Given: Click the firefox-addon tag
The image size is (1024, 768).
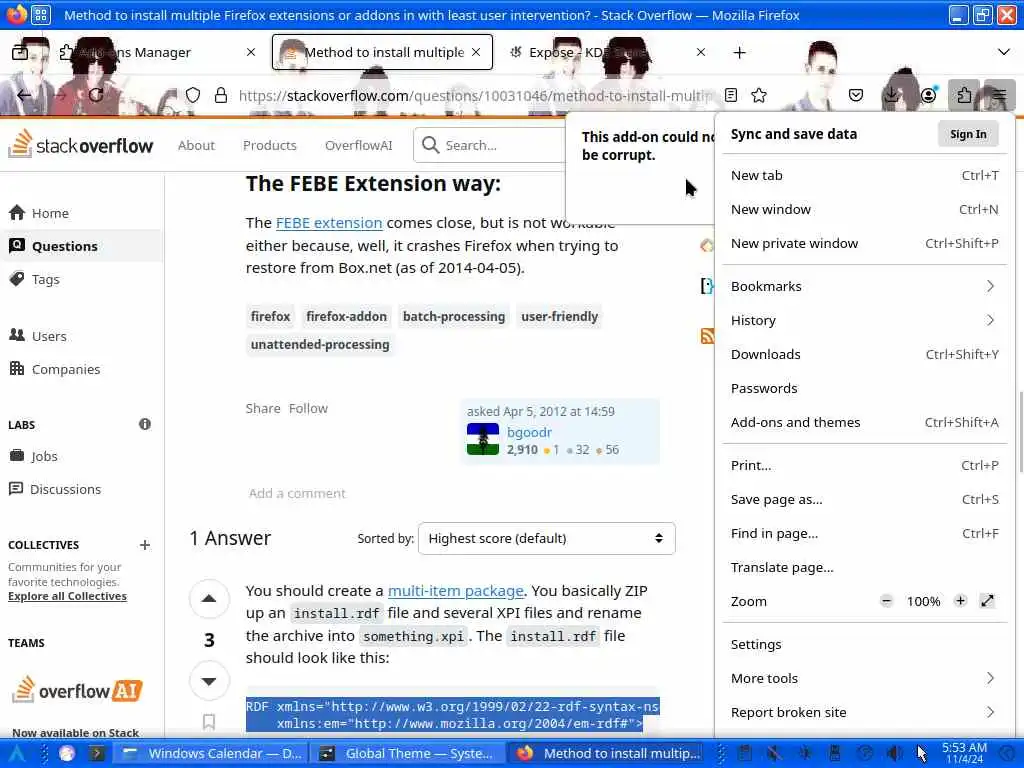Looking at the screenshot, I should 346,316.
